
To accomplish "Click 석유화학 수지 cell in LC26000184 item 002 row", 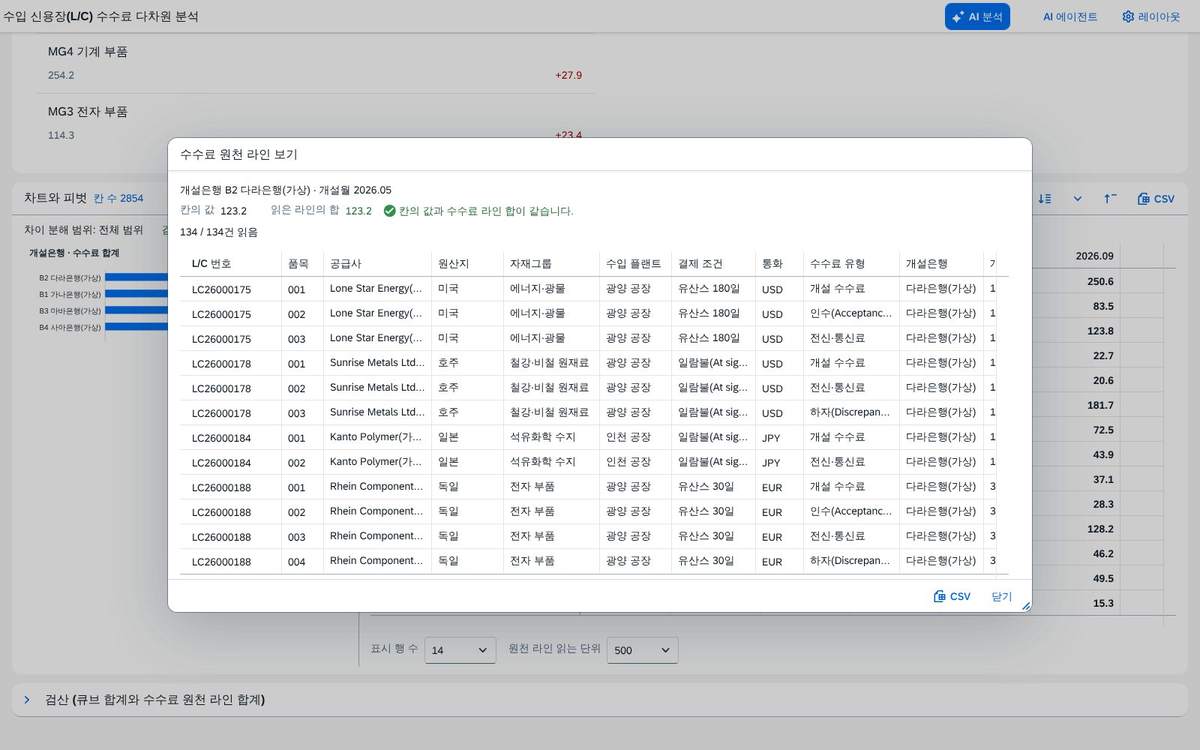I will [x=551, y=462].
